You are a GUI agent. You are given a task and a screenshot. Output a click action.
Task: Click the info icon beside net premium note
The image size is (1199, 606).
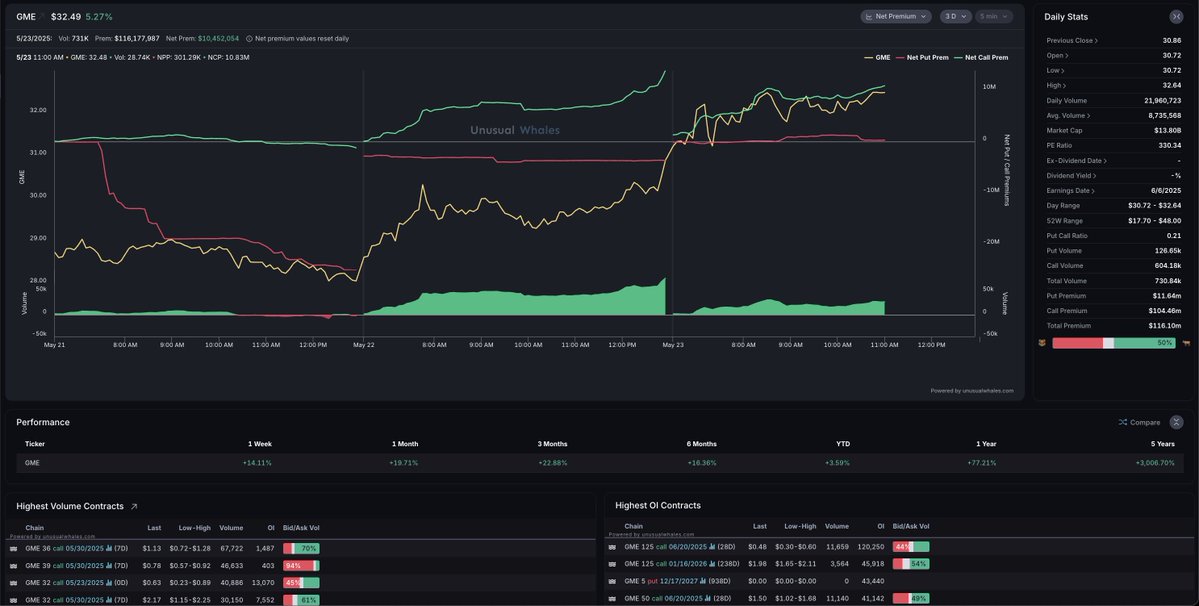249,38
